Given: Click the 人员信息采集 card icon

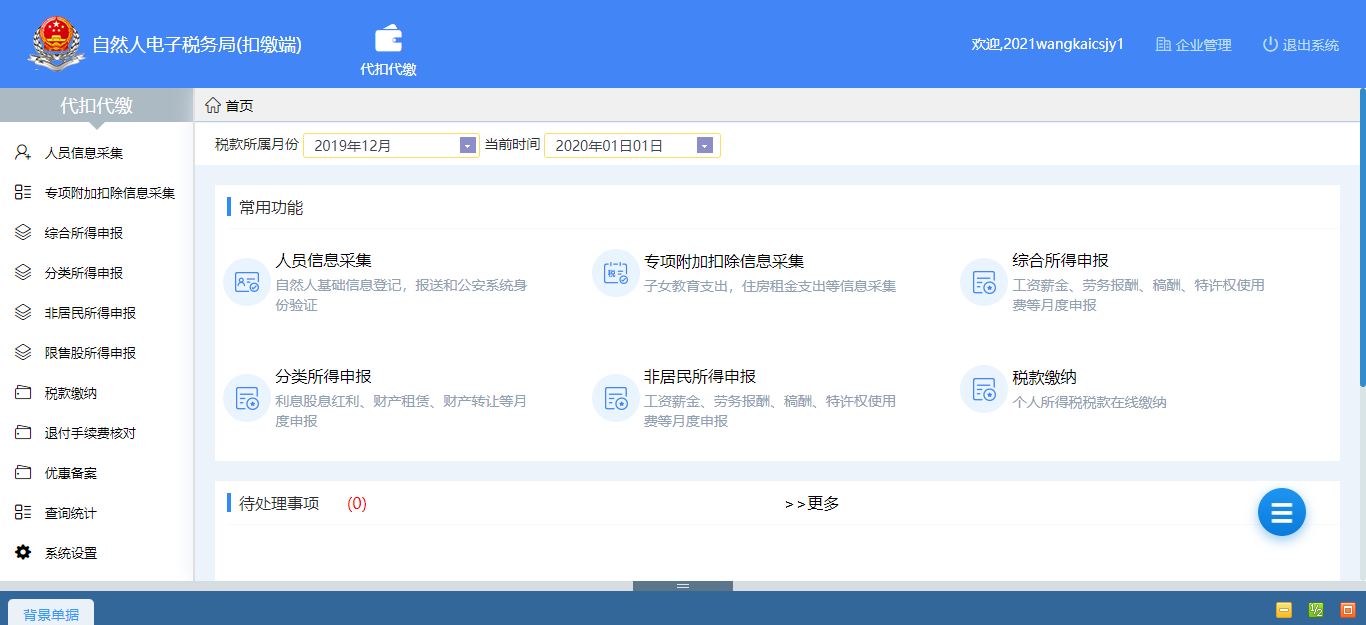Looking at the screenshot, I should pos(246,281).
